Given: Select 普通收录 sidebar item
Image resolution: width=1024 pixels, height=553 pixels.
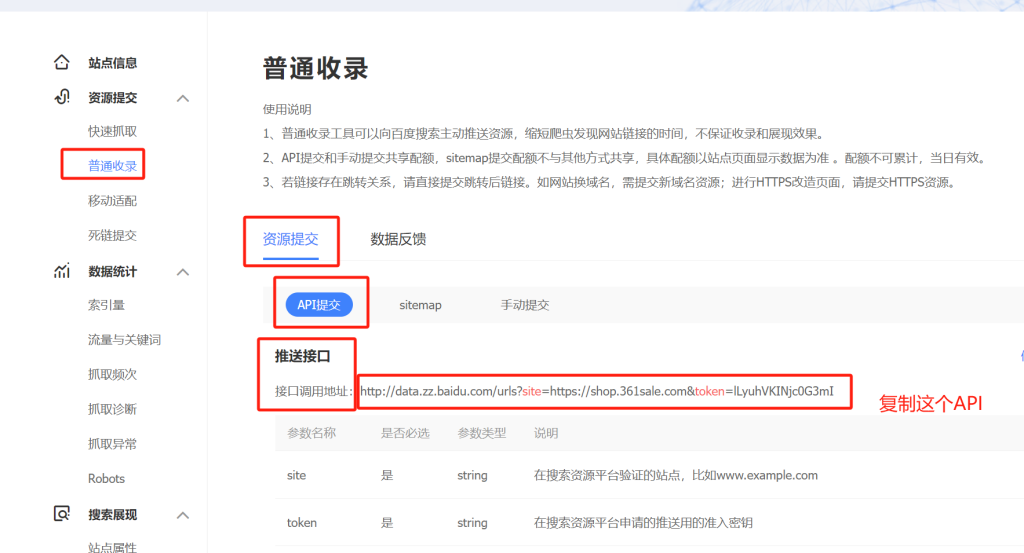Looking at the screenshot, I should click(112, 166).
